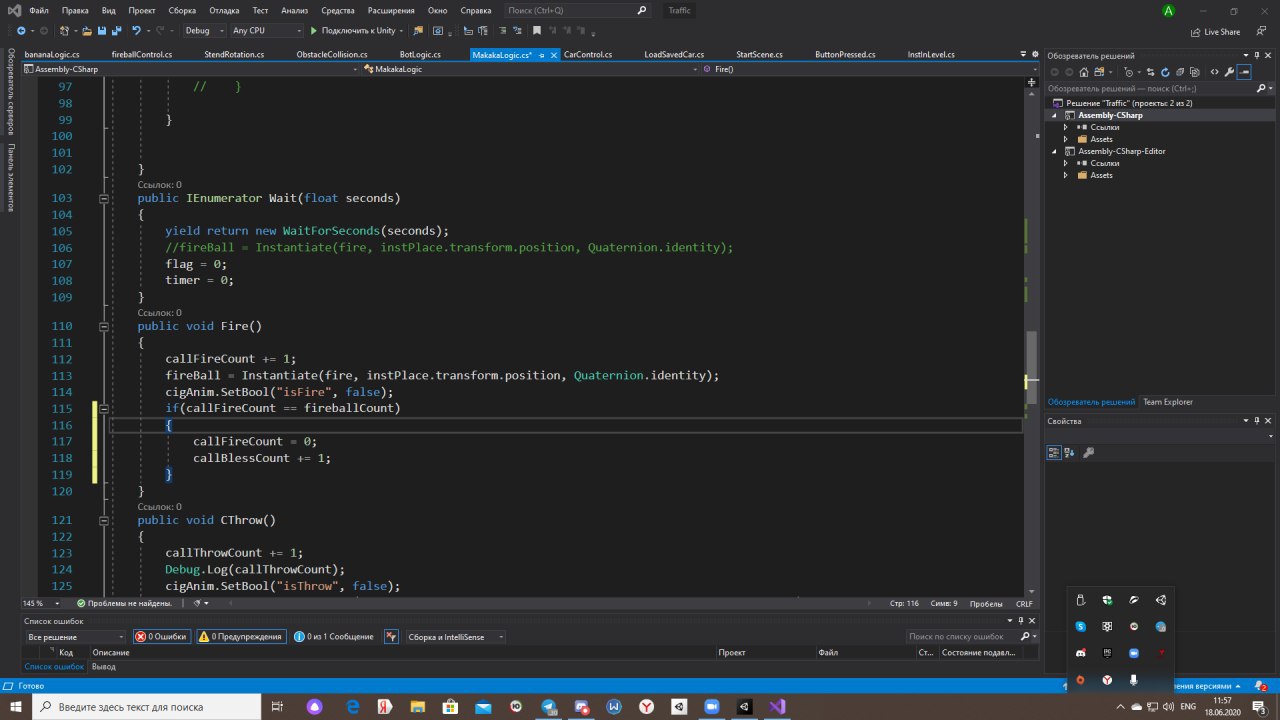Open the Отладка menu
The height and width of the screenshot is (720, 1280).
(x=223, y=11)
